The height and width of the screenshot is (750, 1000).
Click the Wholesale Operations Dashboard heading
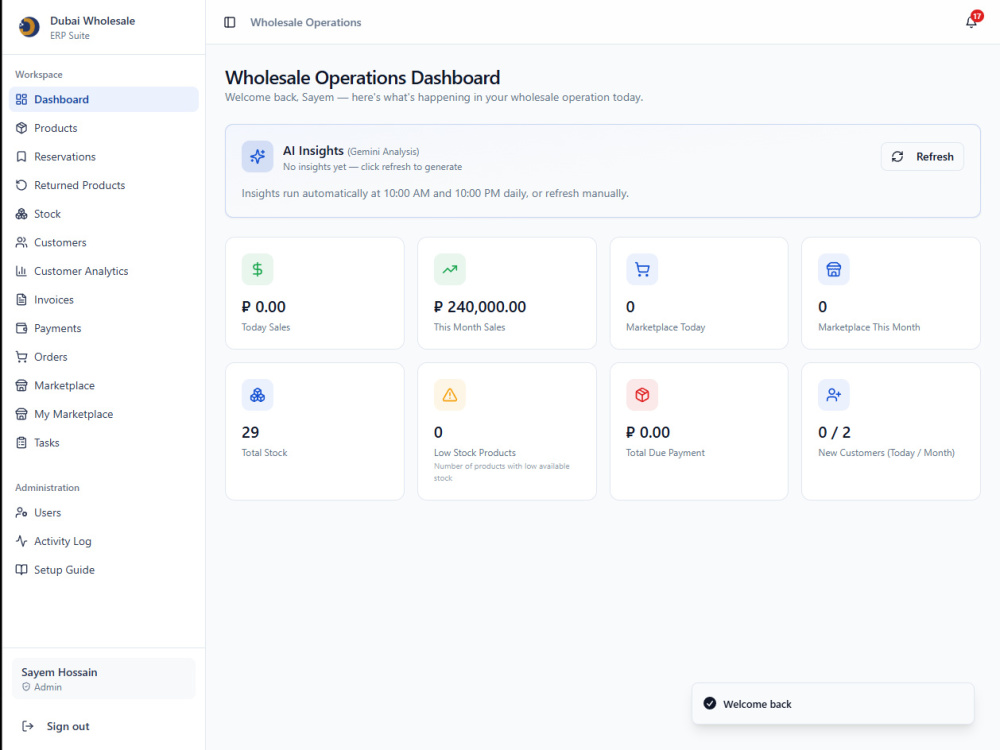pyautogui.click(x=362, y=78)
